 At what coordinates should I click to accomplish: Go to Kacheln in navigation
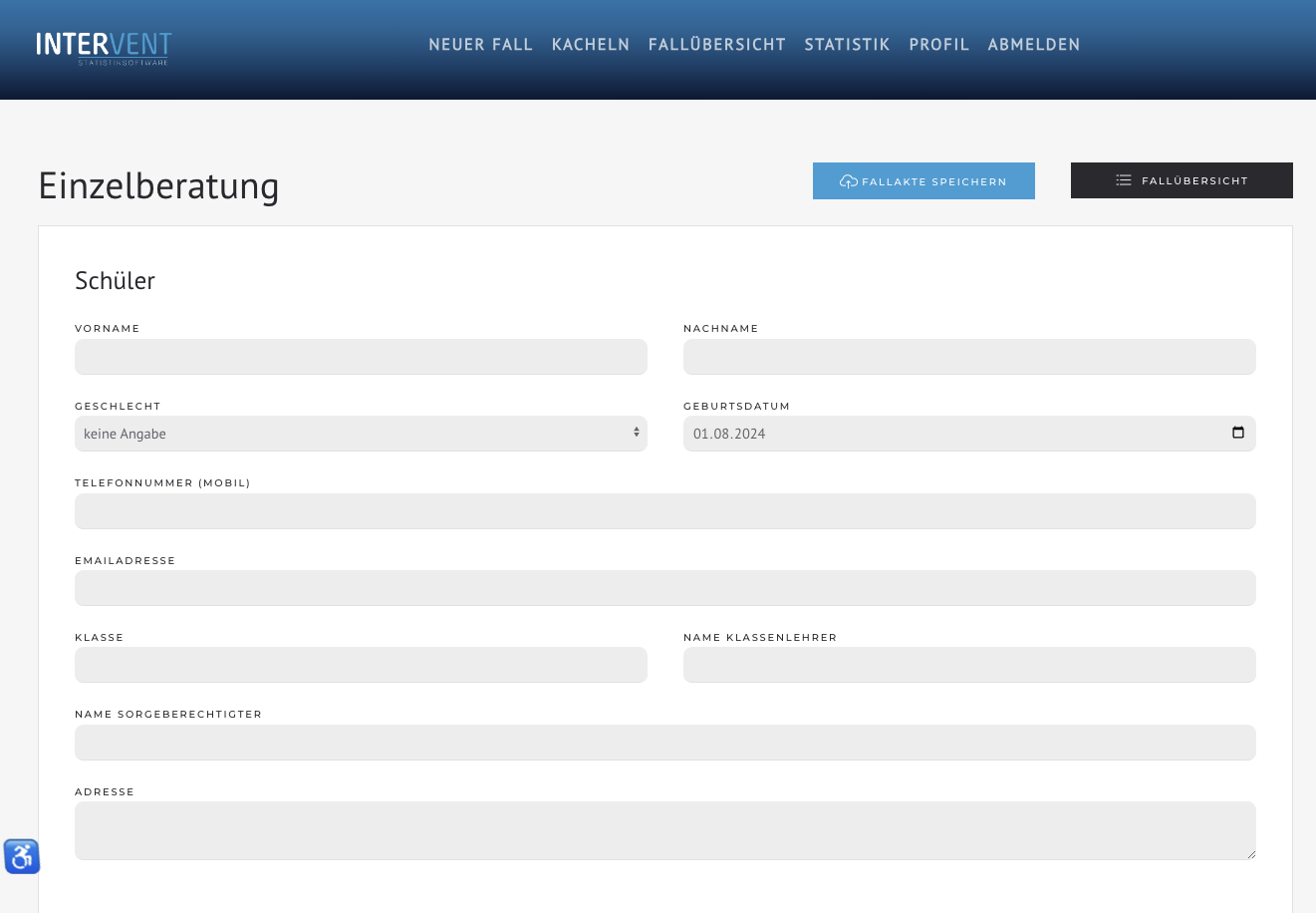[590, 45]
